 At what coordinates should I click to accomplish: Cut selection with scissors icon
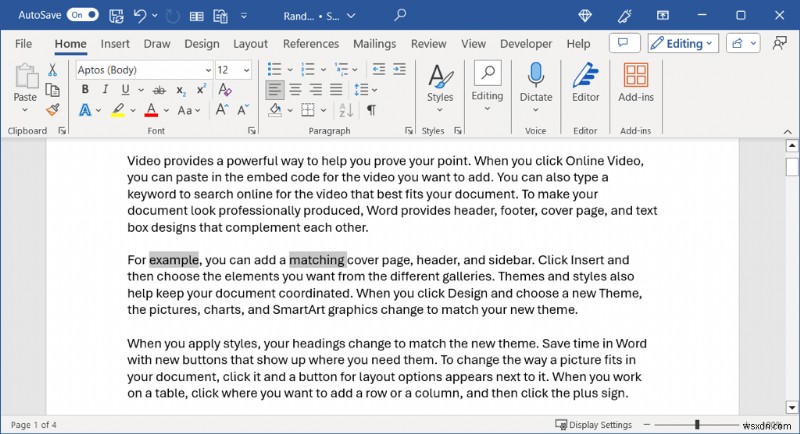click(52, 70)
